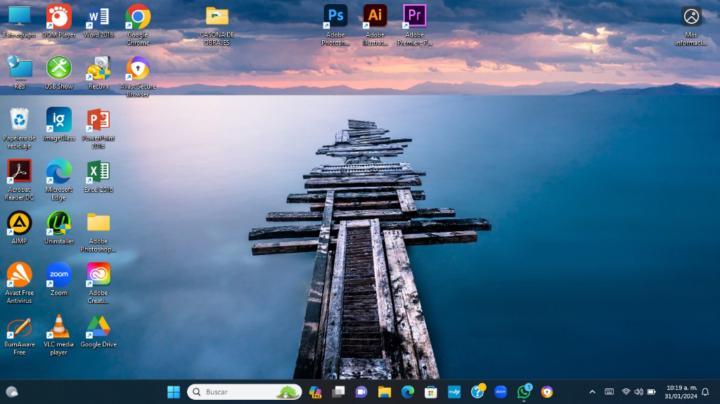720x404 pixels.
Task: Select the Adobe Photoshop Ps desktop shortcut
Action: (x=335, y=25)
